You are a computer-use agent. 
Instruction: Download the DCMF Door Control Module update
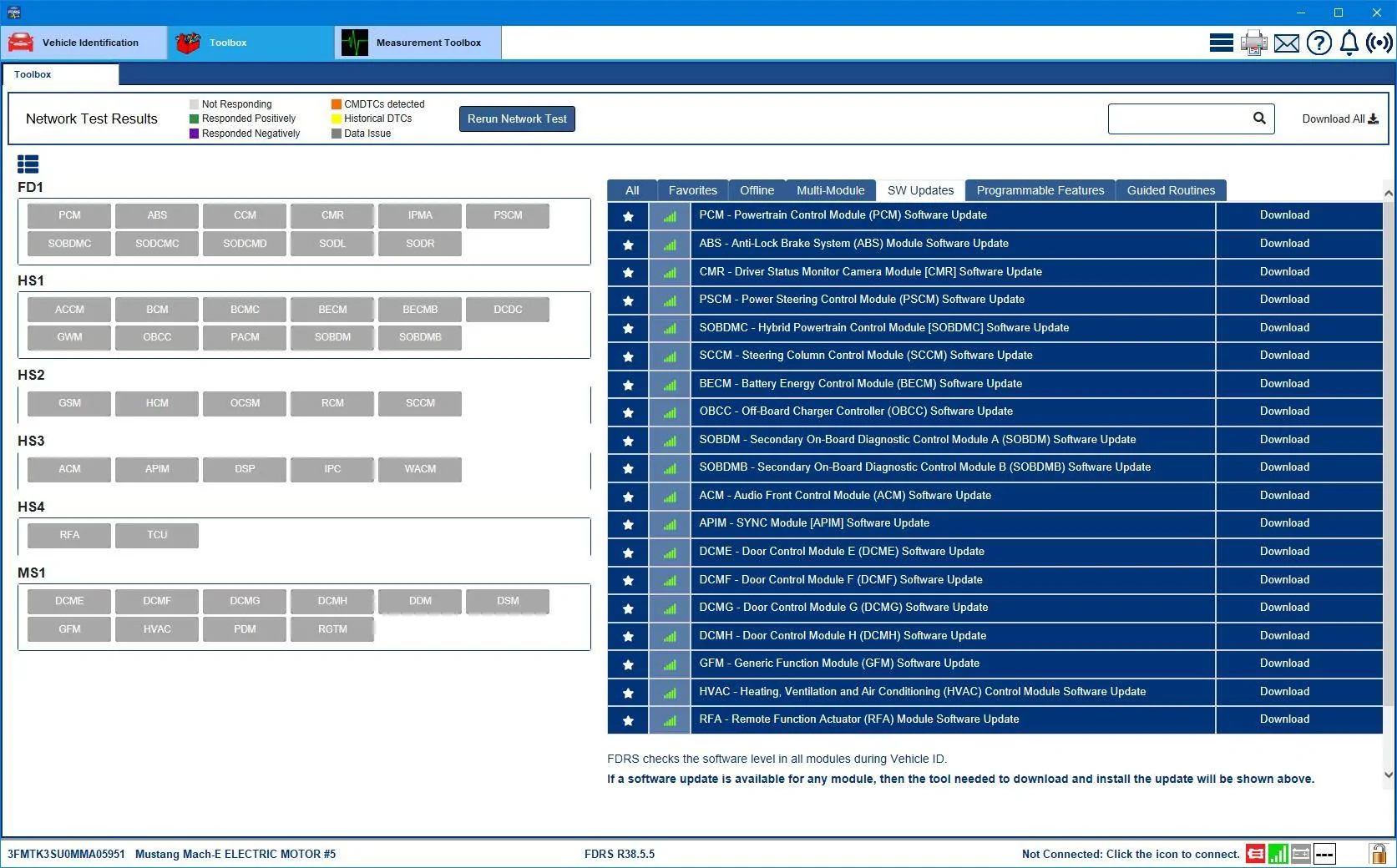coord(1284,579)
